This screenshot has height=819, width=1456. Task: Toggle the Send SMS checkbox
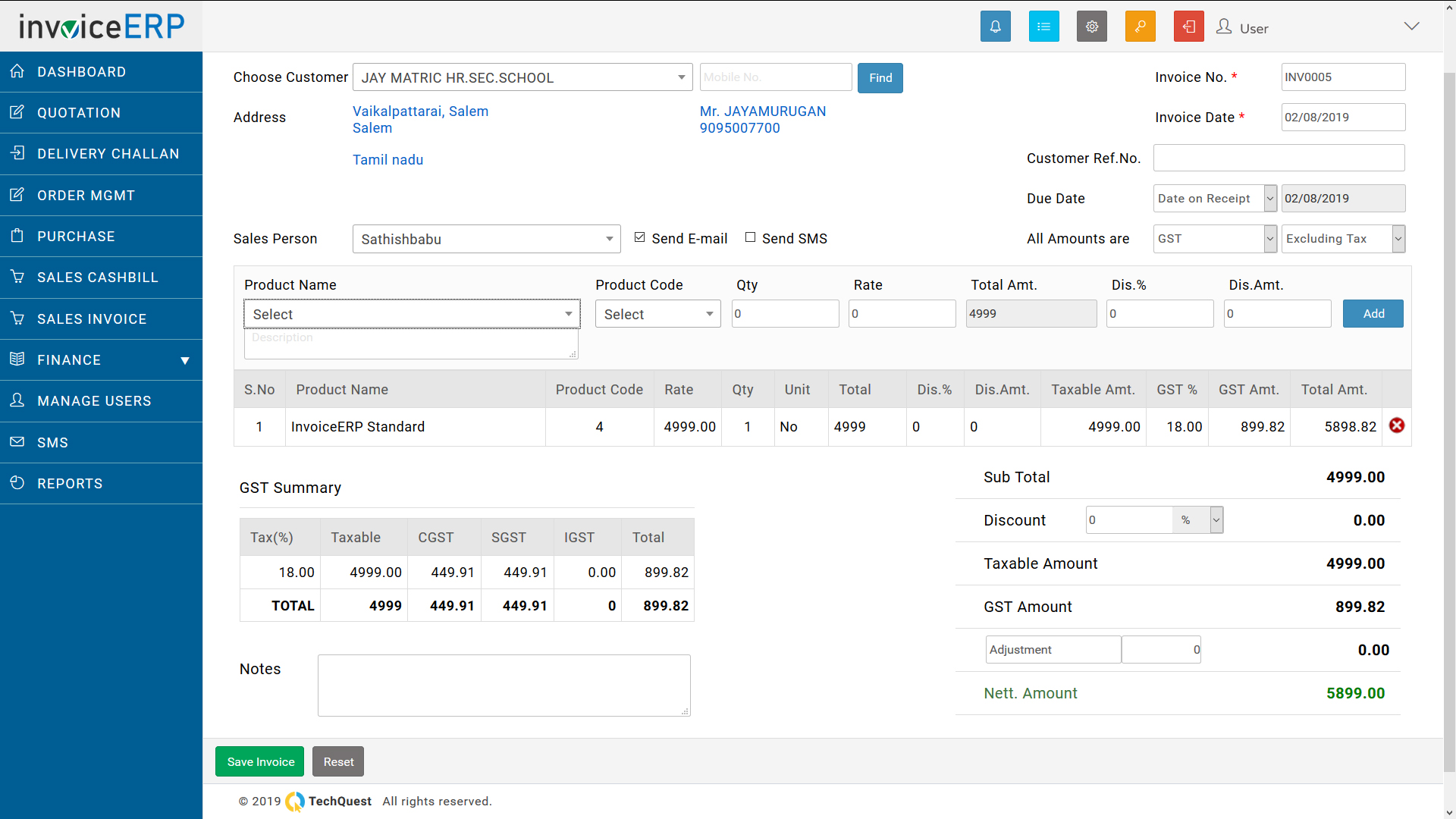751,237
